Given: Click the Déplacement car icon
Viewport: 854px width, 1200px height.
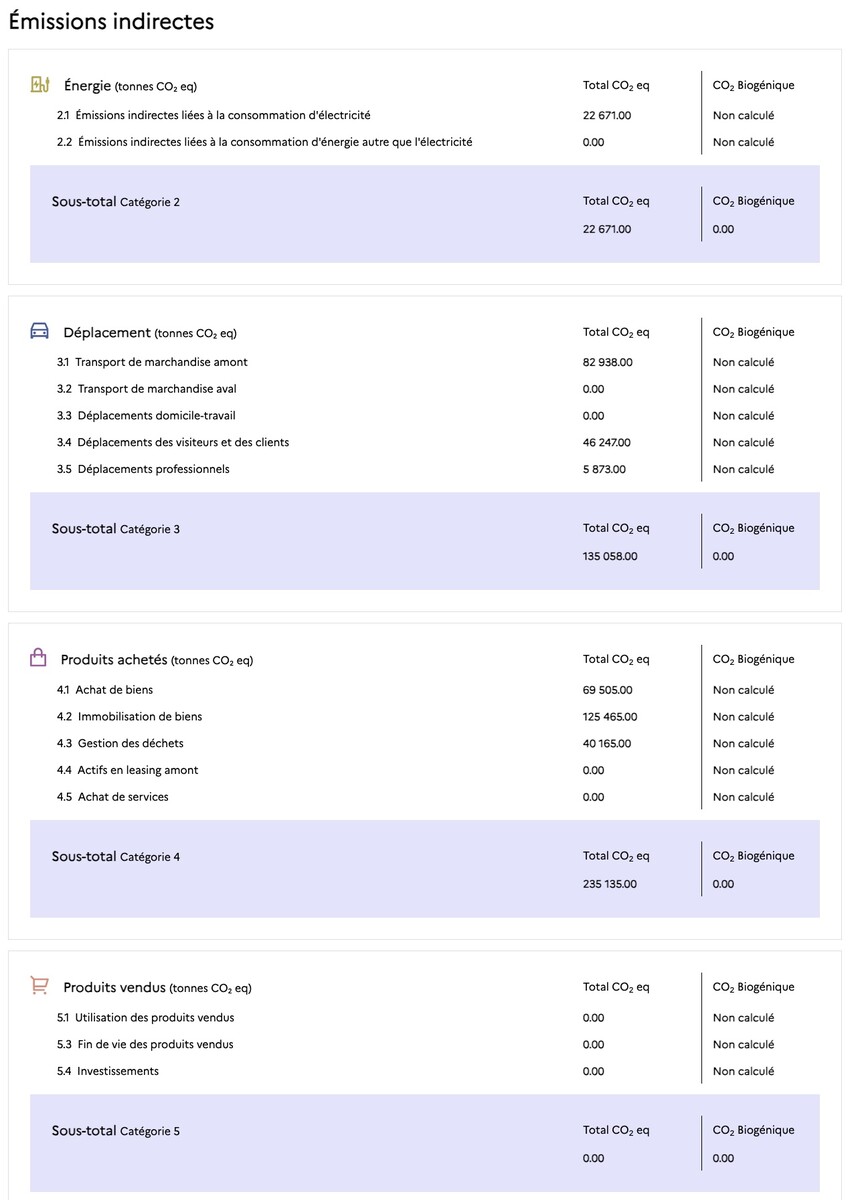Looking at the screenshot, I should pyautogui.click(x=40, y=332).
